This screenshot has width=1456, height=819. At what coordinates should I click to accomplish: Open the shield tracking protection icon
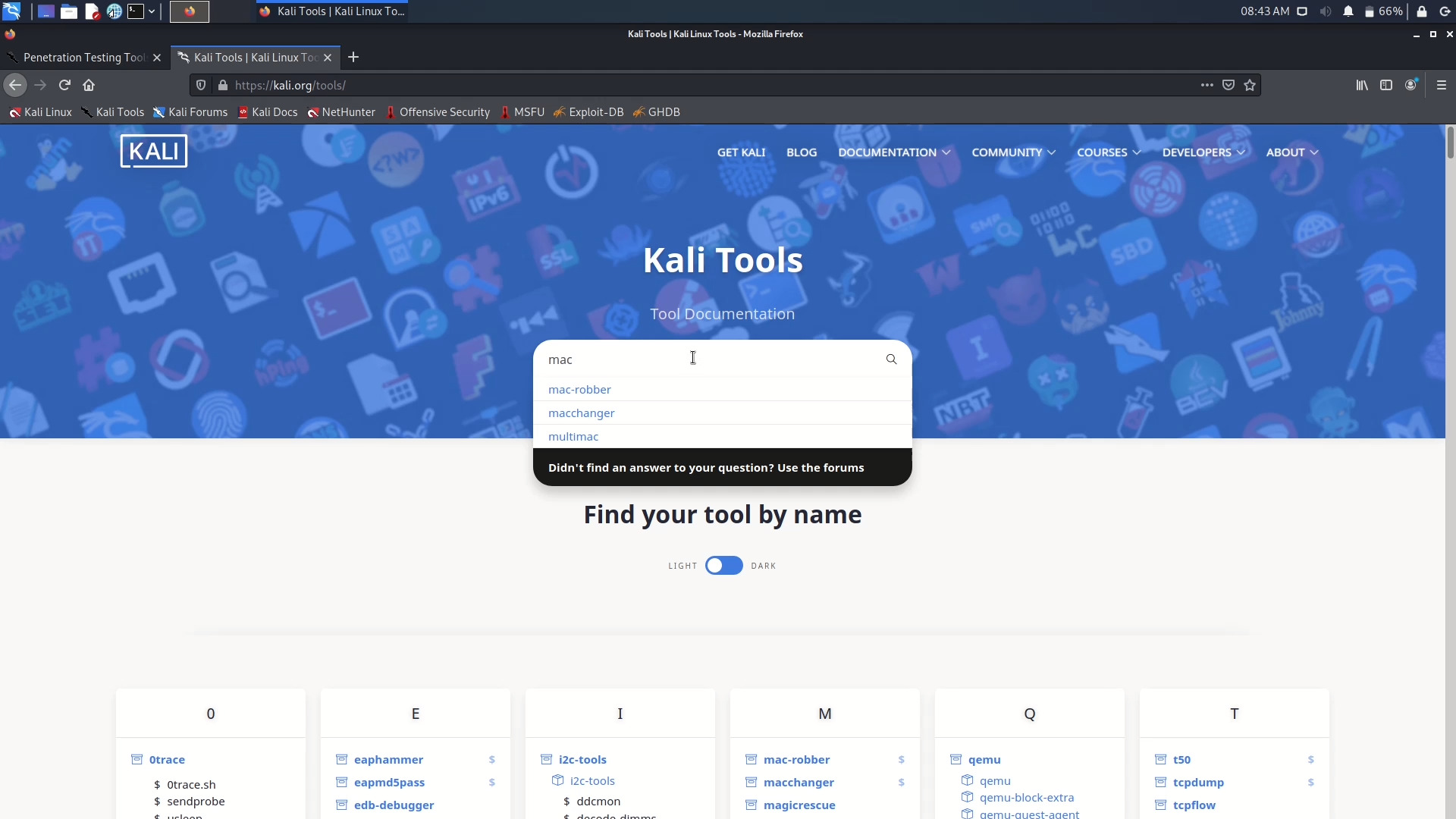[199, 85]
